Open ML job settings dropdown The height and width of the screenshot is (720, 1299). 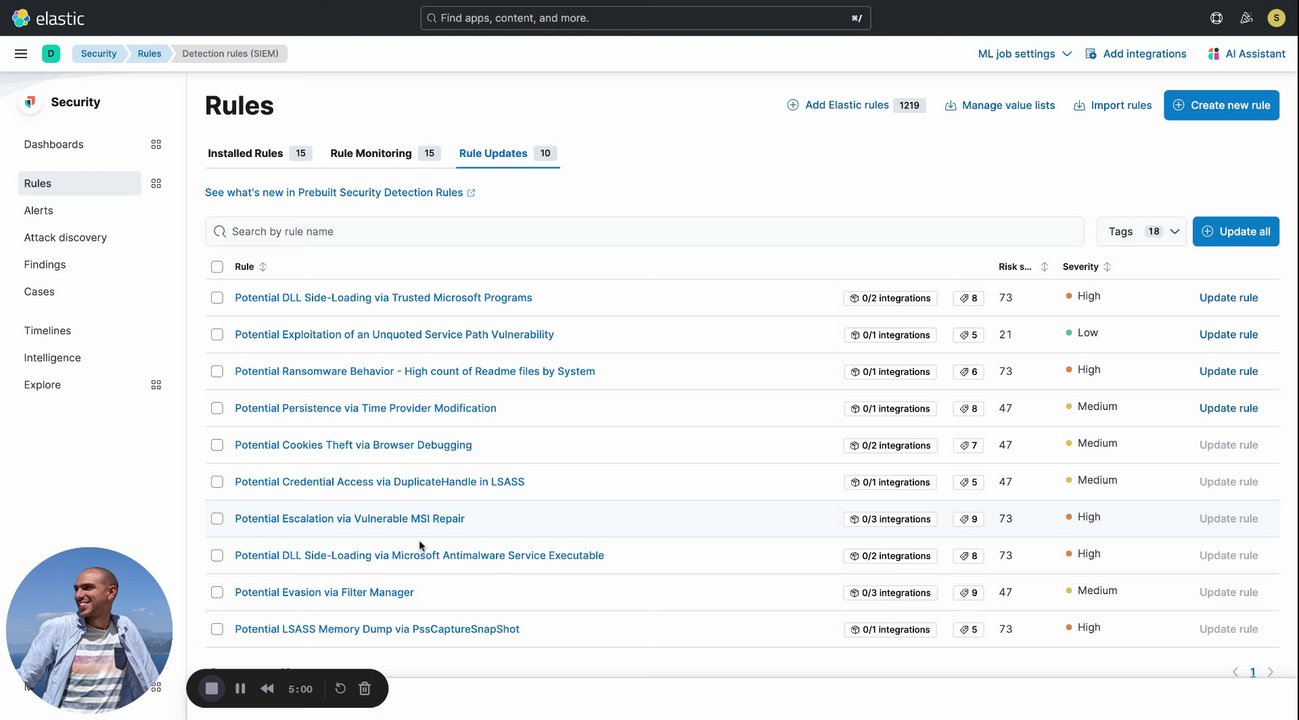[x=1024, y=54]
